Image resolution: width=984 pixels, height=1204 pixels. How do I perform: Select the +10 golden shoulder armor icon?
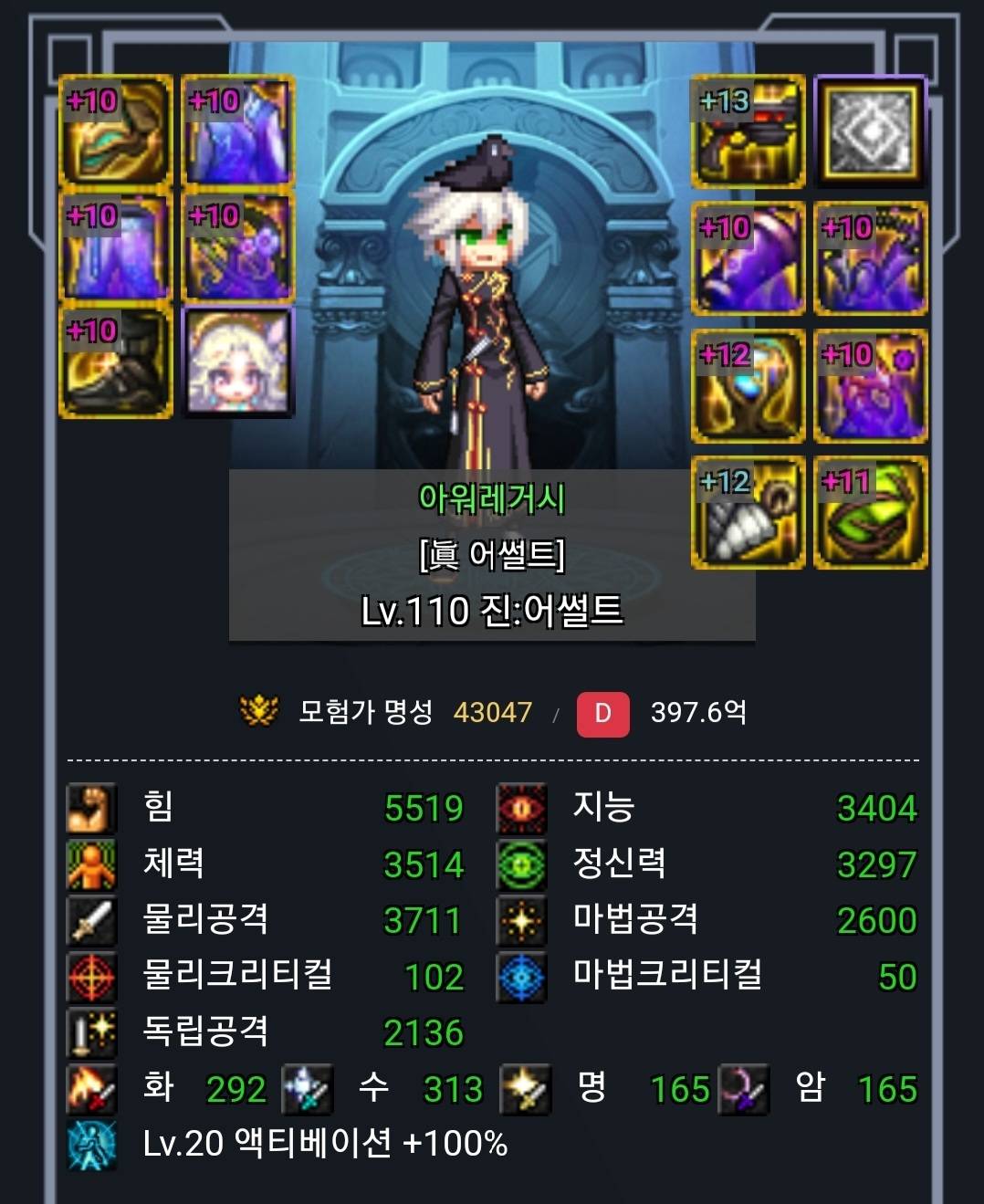115,132
